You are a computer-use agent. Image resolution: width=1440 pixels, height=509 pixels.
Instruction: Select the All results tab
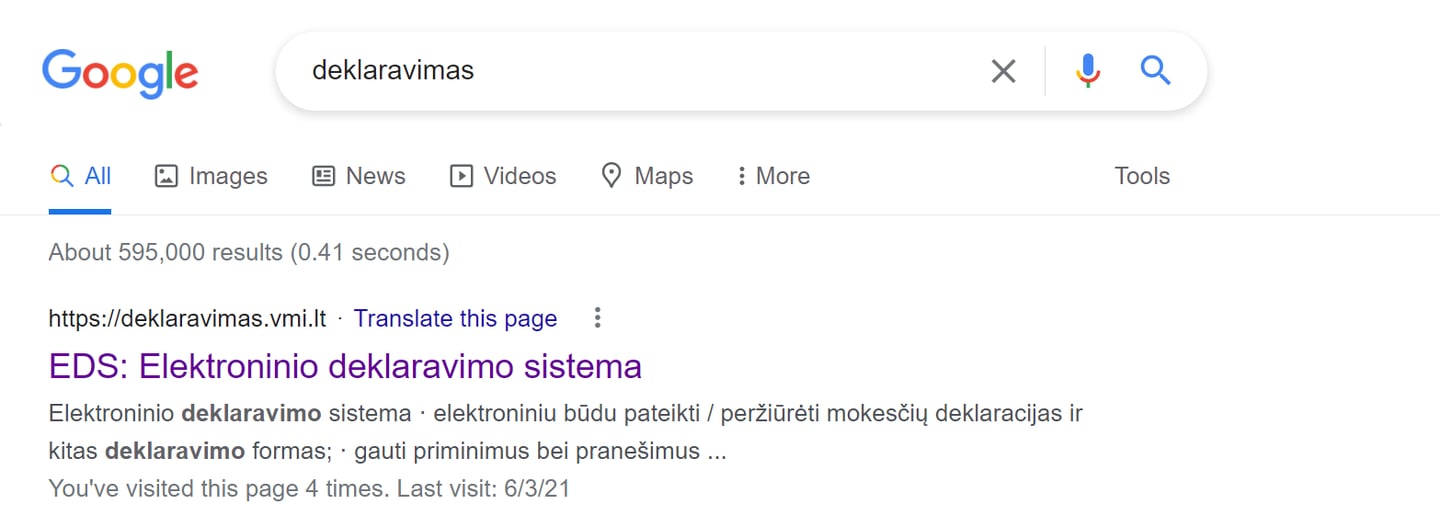click(x=80, y=176)
